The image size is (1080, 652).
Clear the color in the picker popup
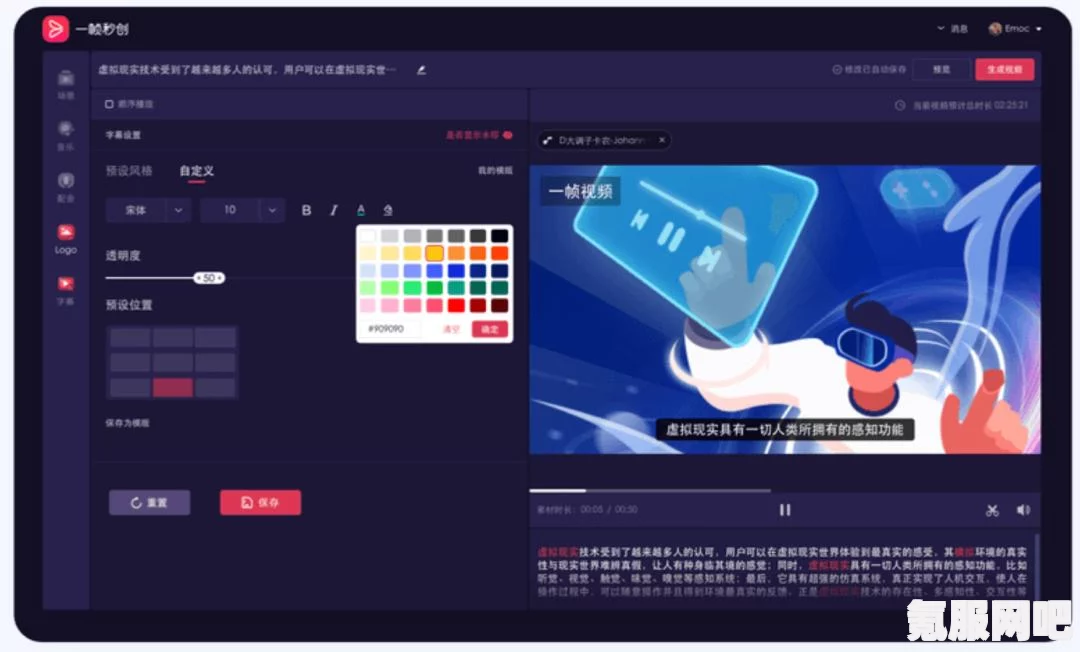pos(451,330)
